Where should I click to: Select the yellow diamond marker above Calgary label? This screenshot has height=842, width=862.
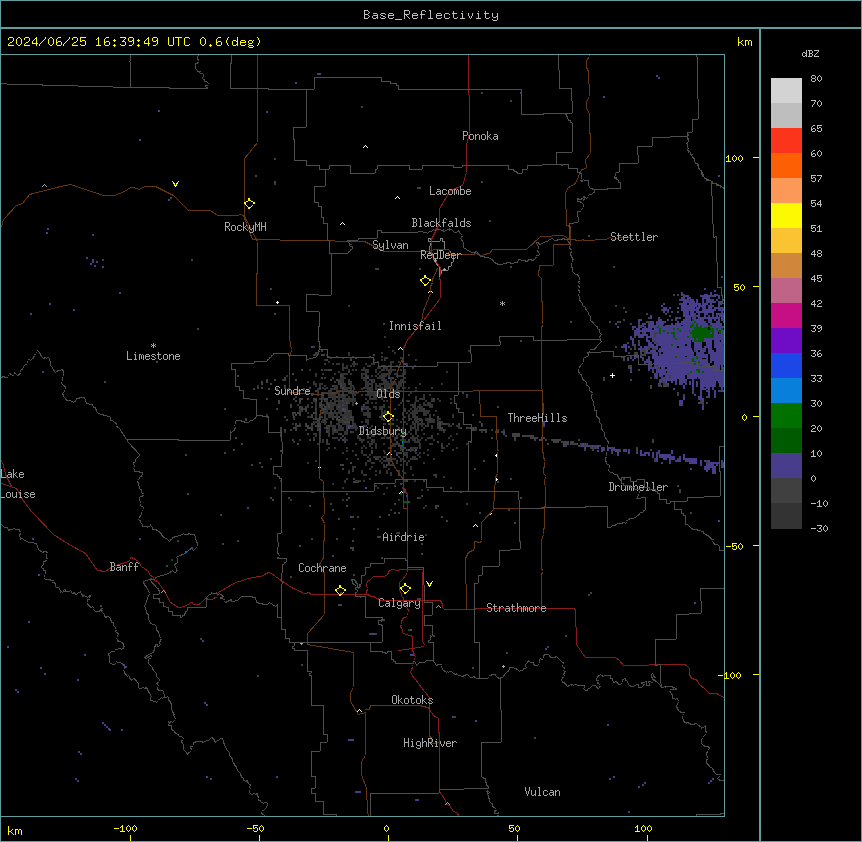click(x=405, y=589)
